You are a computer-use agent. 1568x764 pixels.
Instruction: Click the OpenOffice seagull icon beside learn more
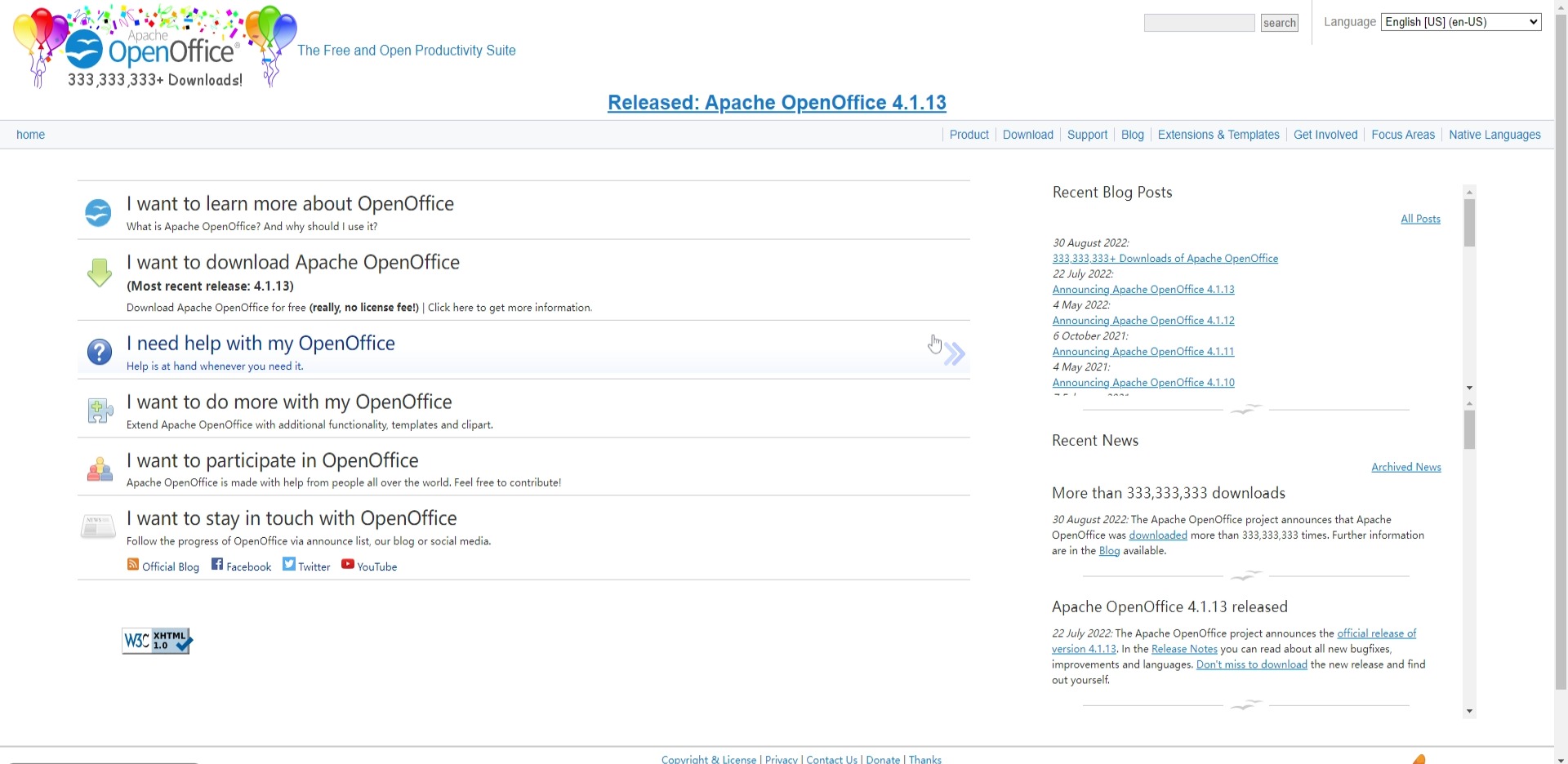[x=99, y=213]
